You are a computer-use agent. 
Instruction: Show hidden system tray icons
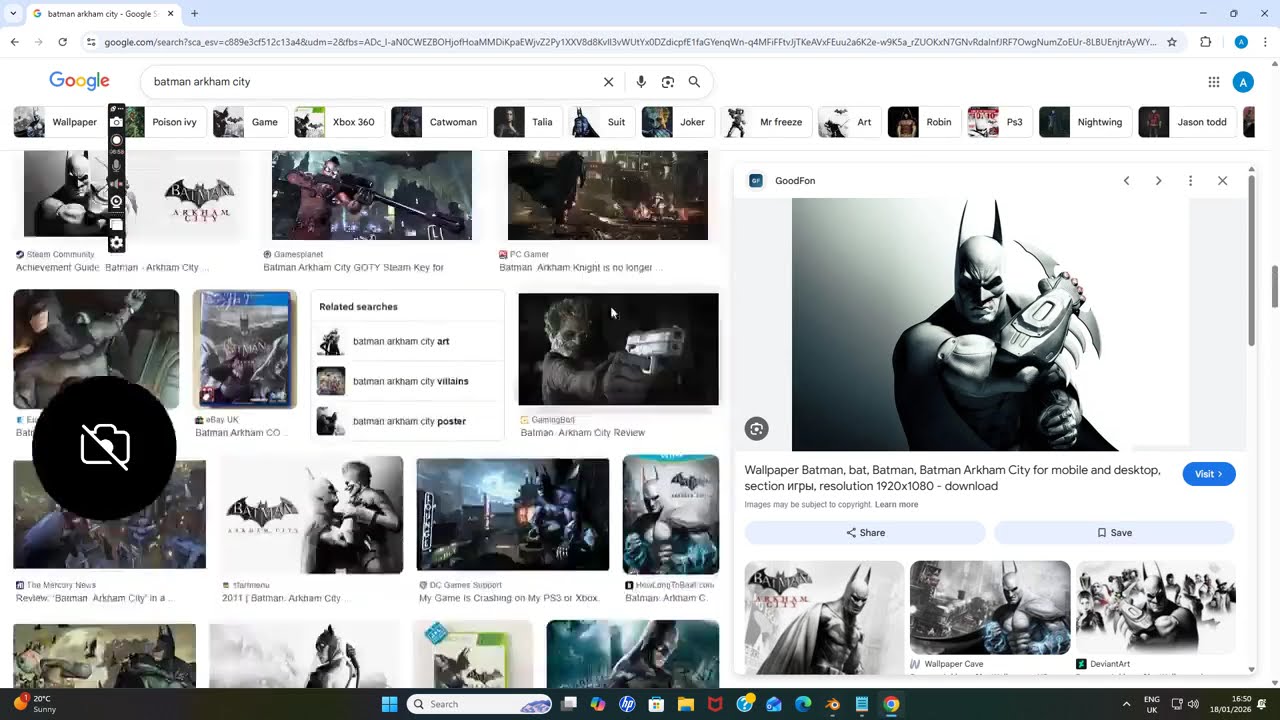pyautogui.click(x=1126, y=704)
